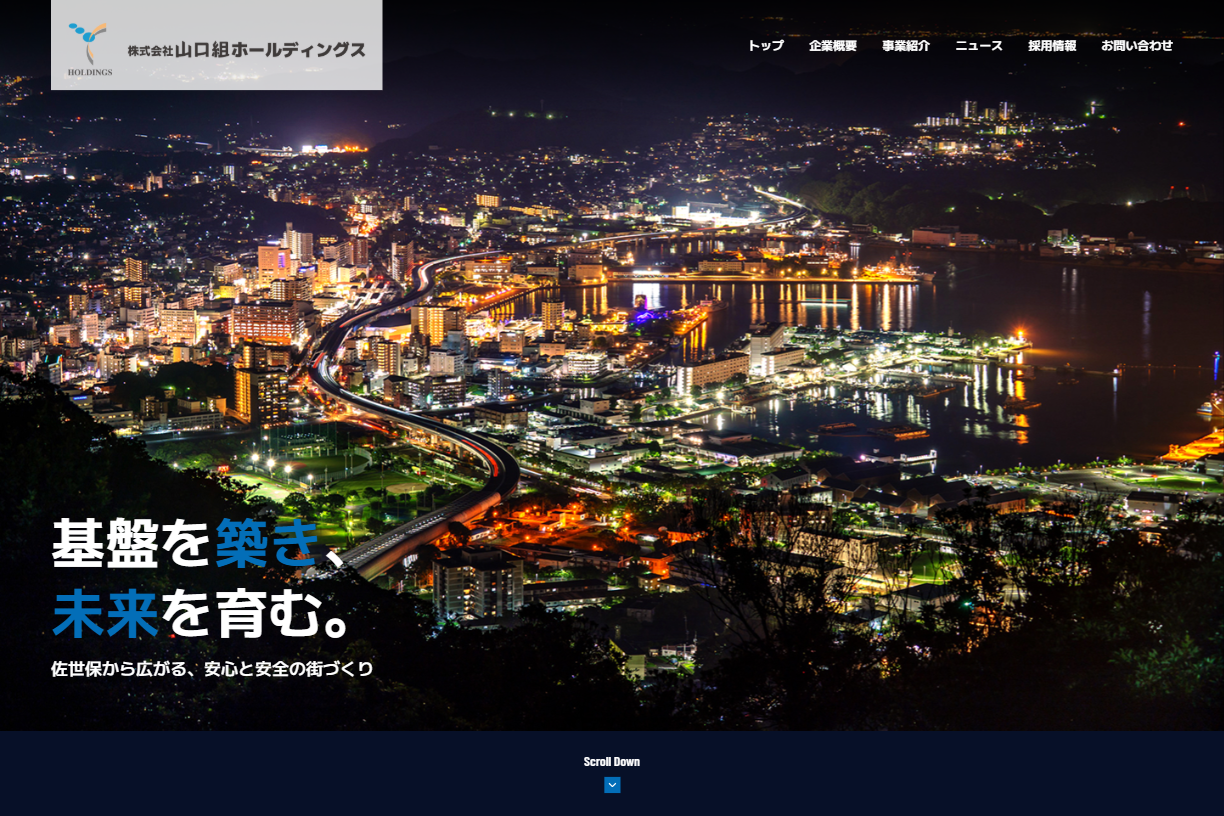The width and height of the screenshot is (1224, 816).
Task: Click the gray logo banner background
Action: click(217, 45)
